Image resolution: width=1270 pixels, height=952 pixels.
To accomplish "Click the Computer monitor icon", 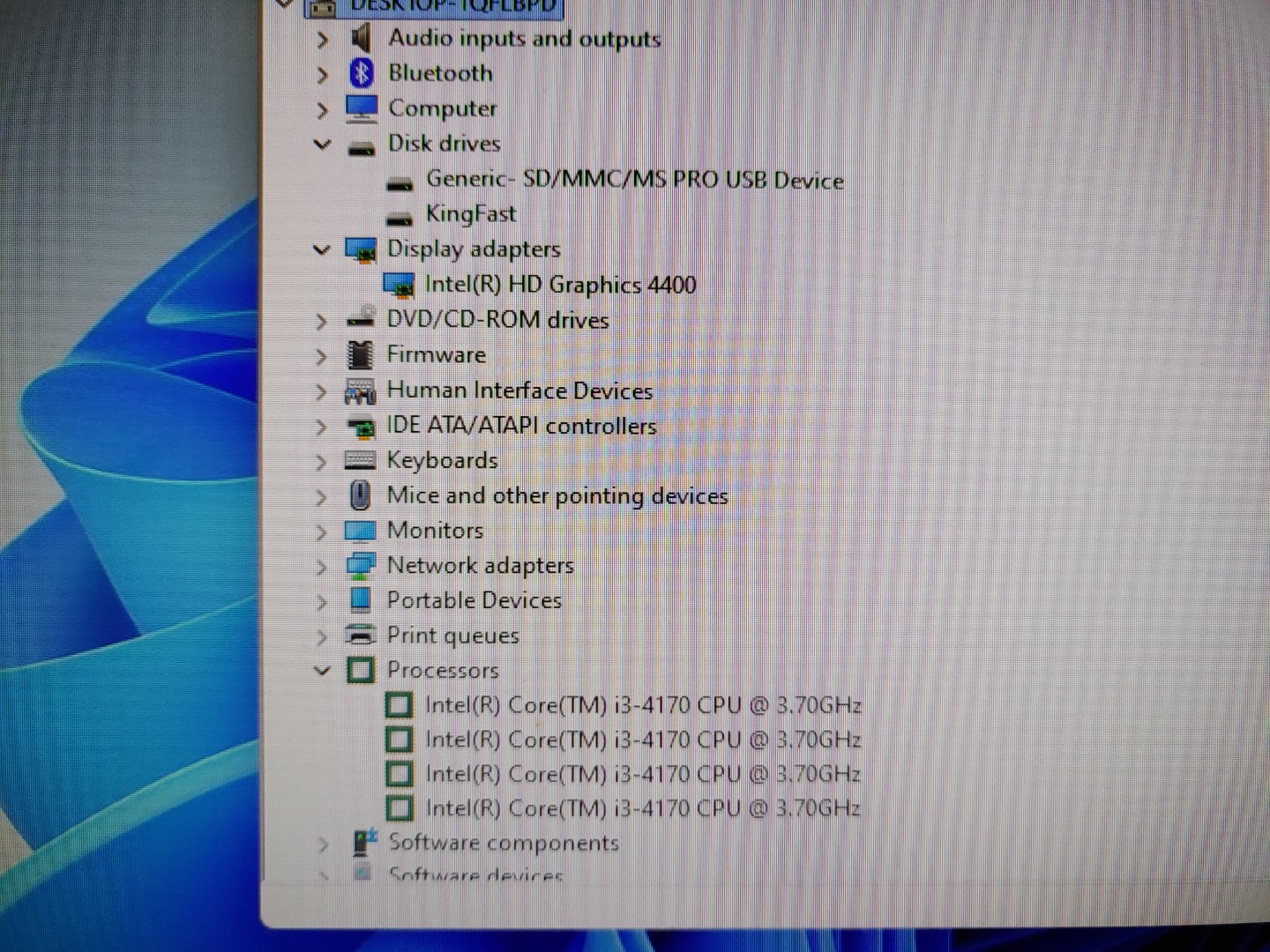I will click(362, 108).
